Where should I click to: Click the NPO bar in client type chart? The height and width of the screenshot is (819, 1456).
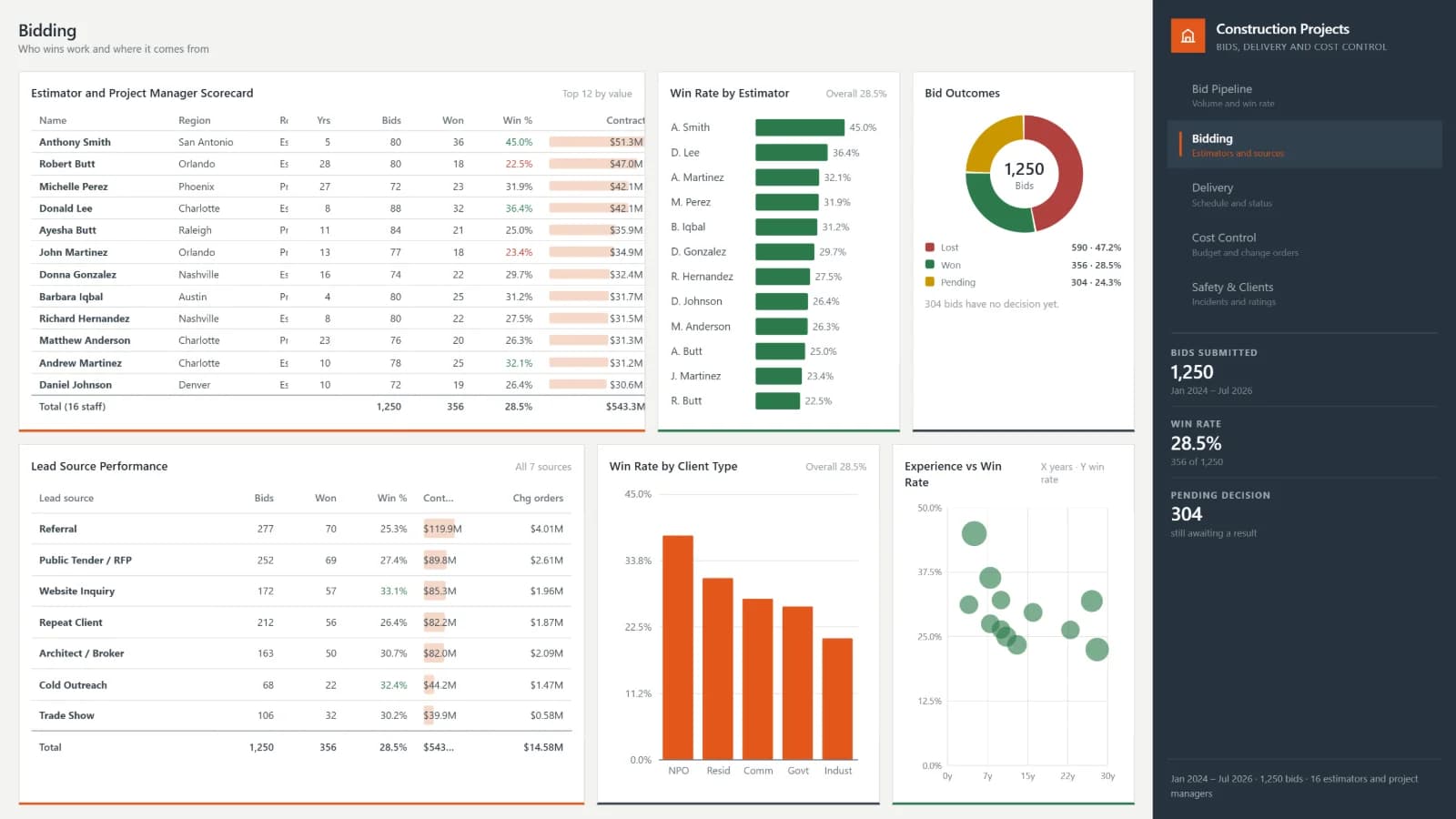click(x=678, y=647)
